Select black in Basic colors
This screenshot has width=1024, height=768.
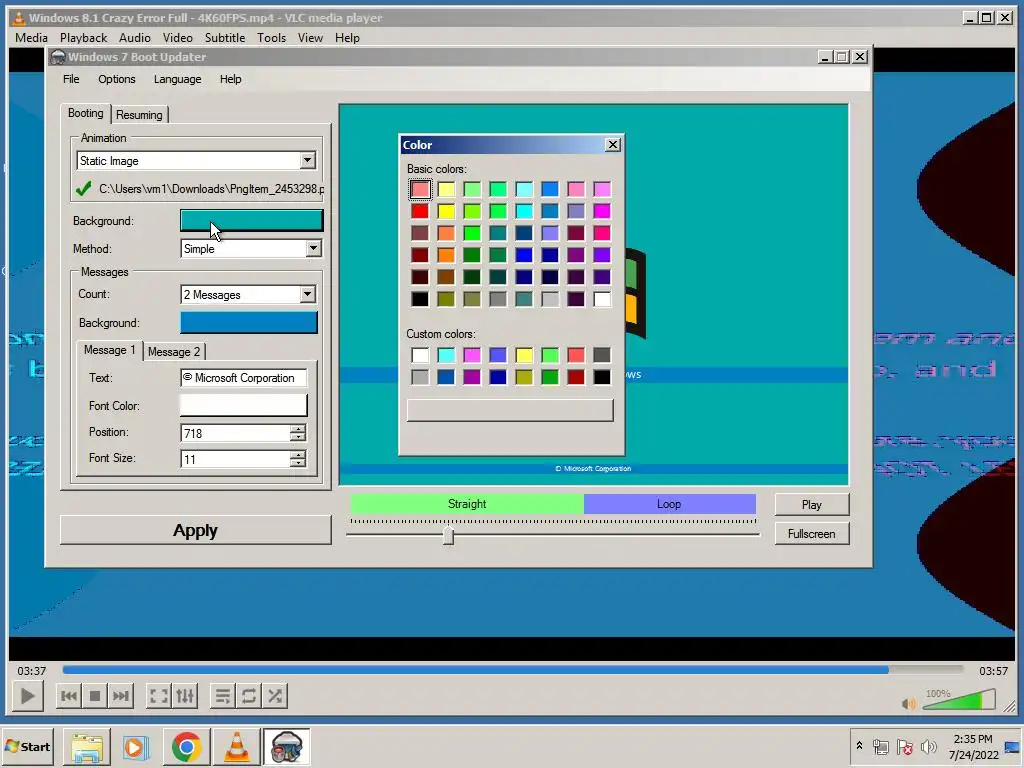tap(420, 299)
